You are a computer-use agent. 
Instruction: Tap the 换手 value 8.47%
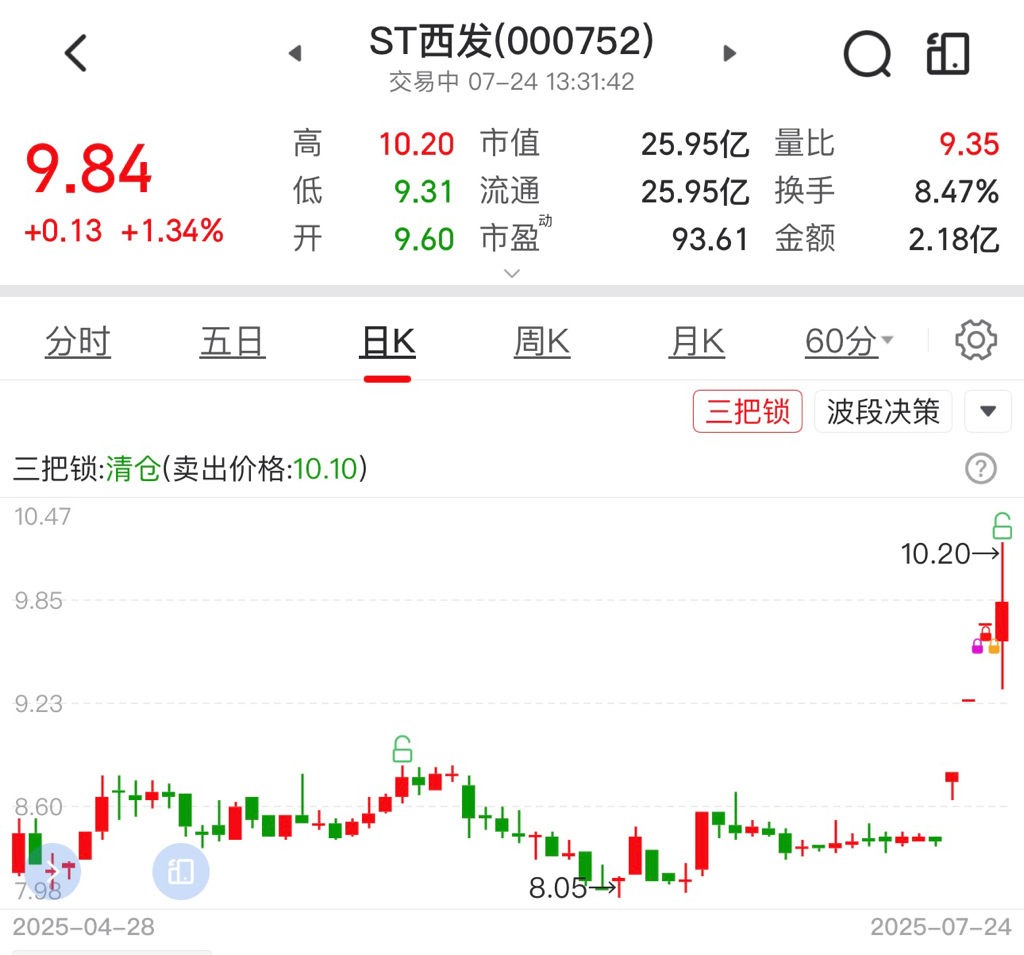point(957,191)
